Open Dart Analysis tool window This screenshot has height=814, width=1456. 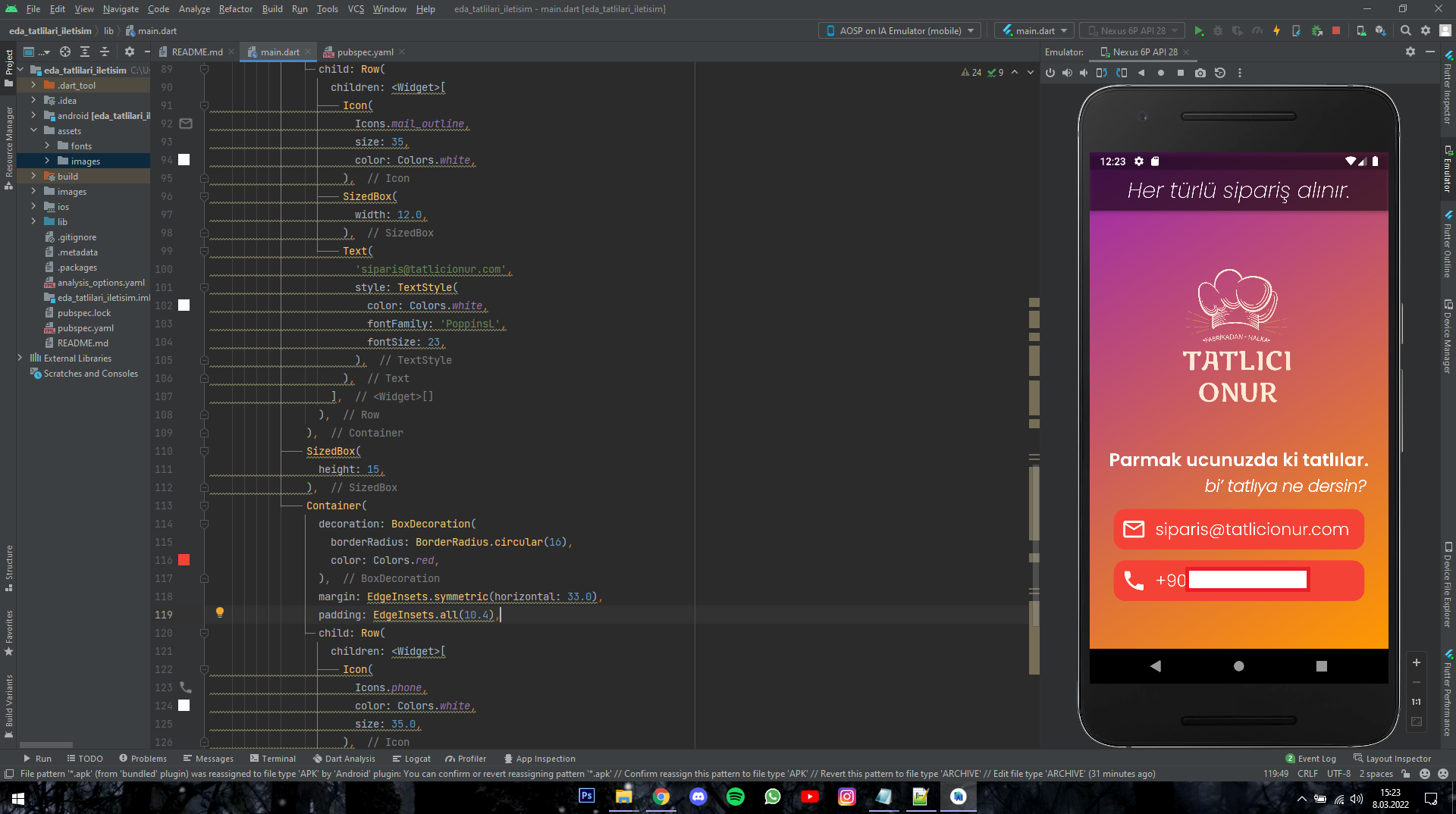[x=344, y=759]
